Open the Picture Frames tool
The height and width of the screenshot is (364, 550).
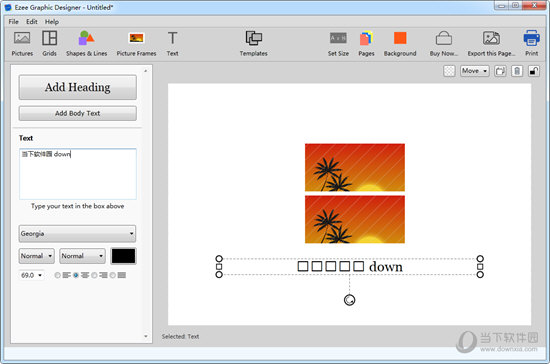pyautogui.click(x=136, y=43)
